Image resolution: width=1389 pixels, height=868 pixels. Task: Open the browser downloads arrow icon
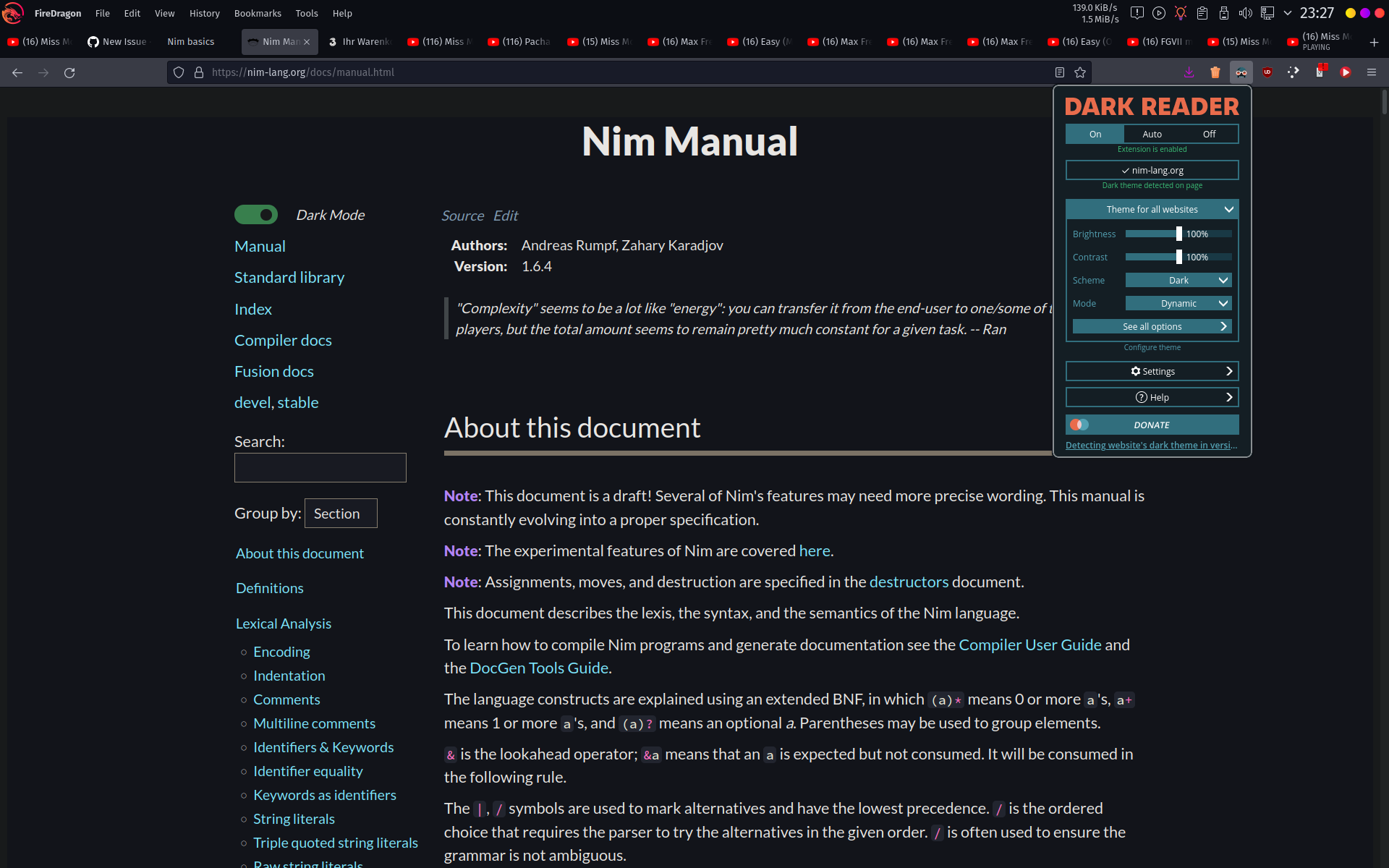click(1189, 72)
